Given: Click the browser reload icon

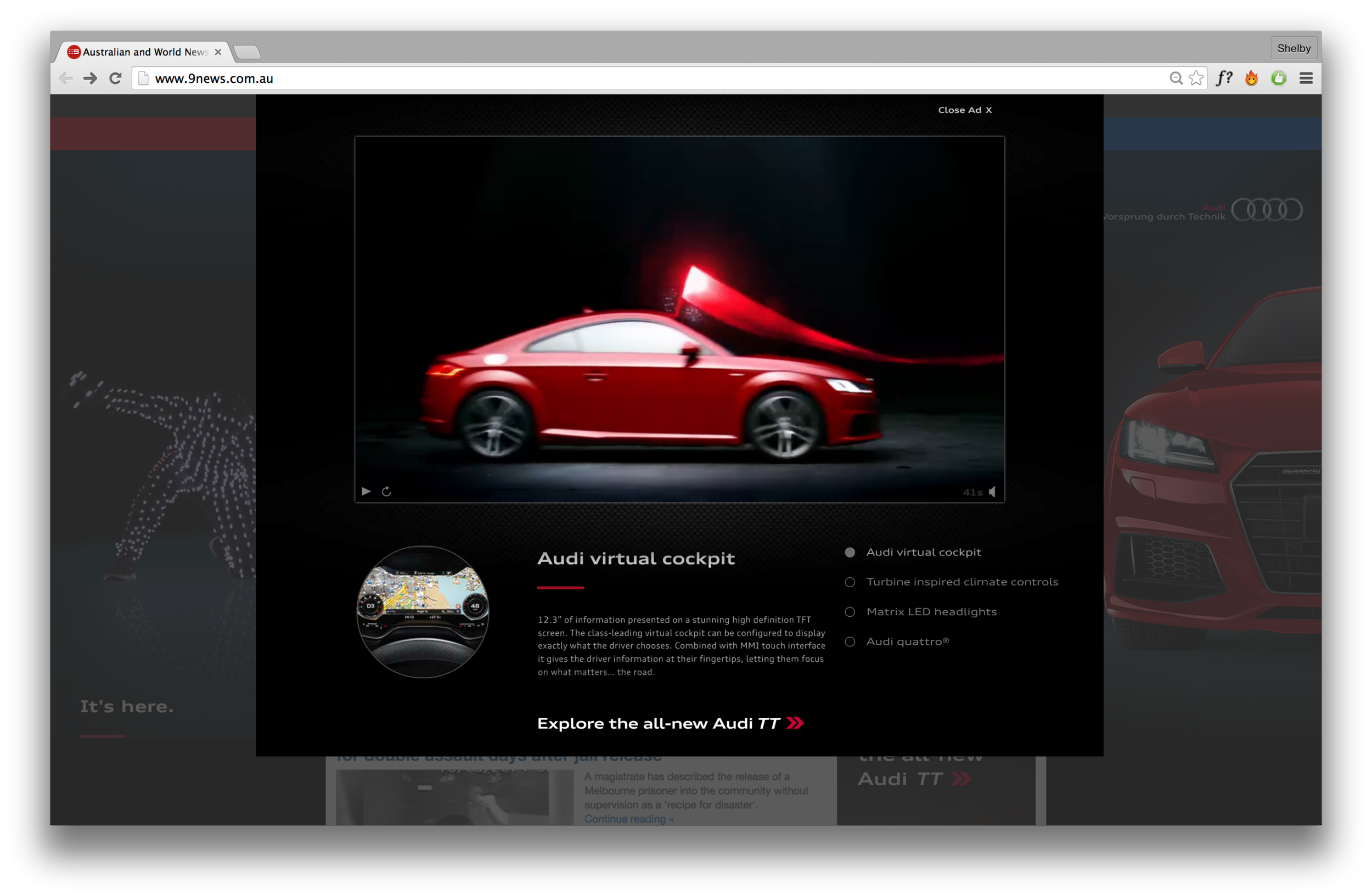Looking at the screenshot, I should pos(115,78).
